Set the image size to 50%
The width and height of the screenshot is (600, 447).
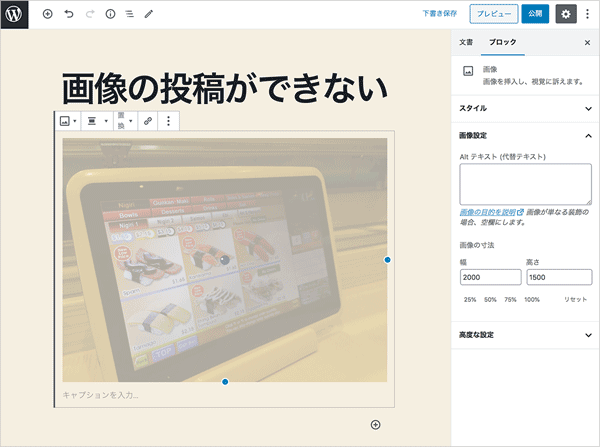pyautogui.click(x=490, y=300)
